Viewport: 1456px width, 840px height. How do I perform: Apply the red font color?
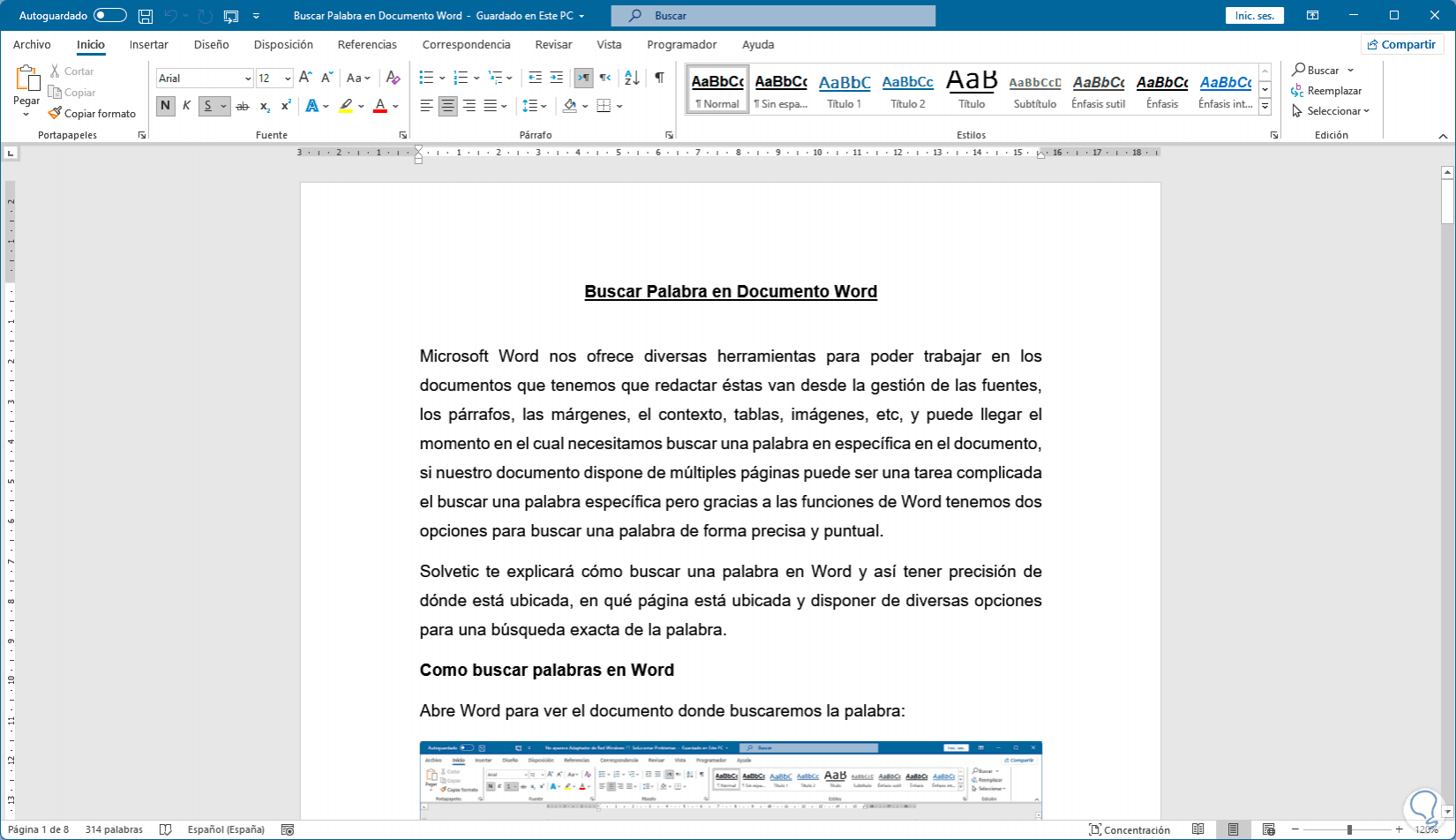click(380, 106)
